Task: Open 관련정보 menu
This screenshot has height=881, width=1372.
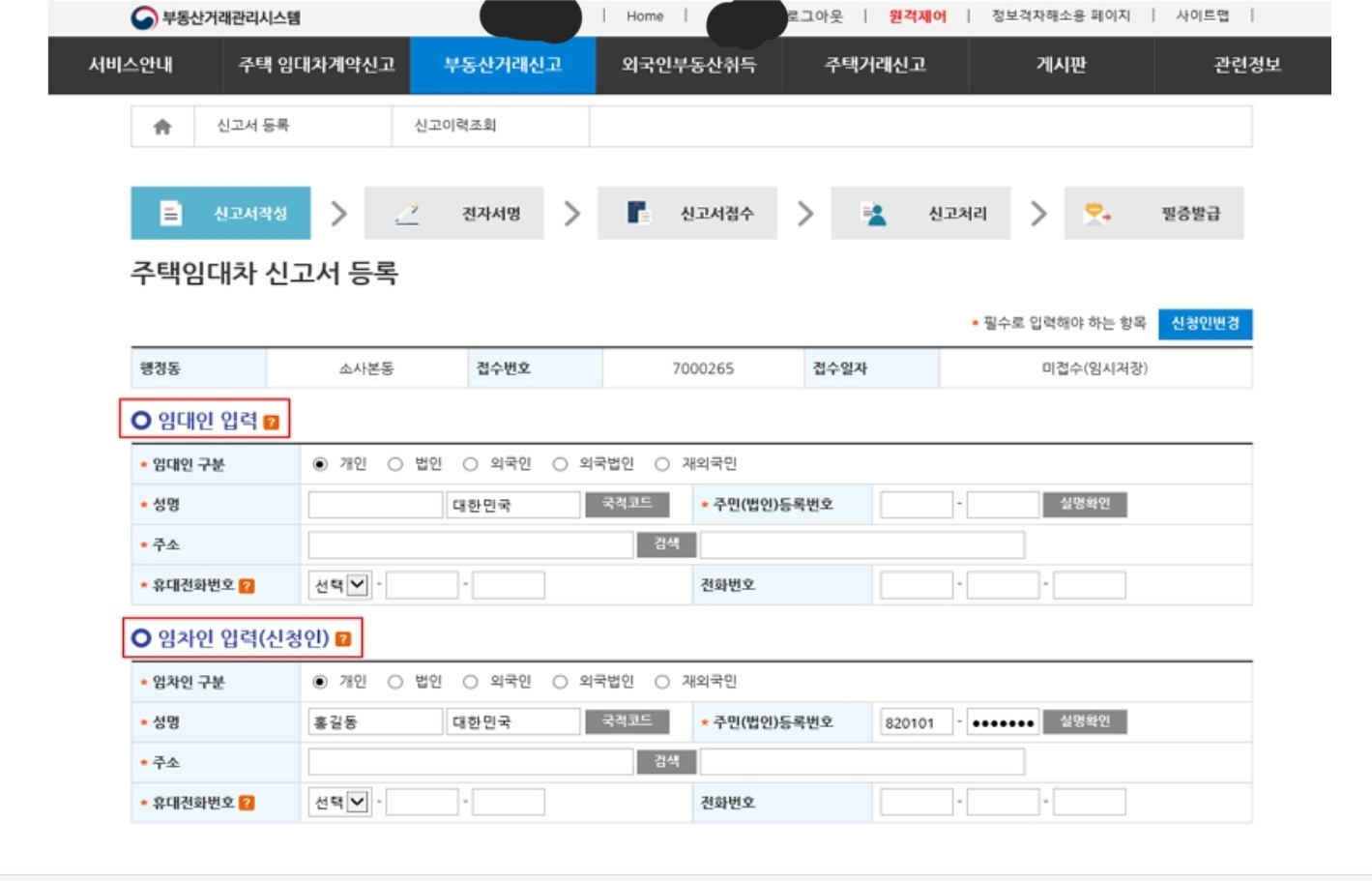Action: [x=1246, y=65]
